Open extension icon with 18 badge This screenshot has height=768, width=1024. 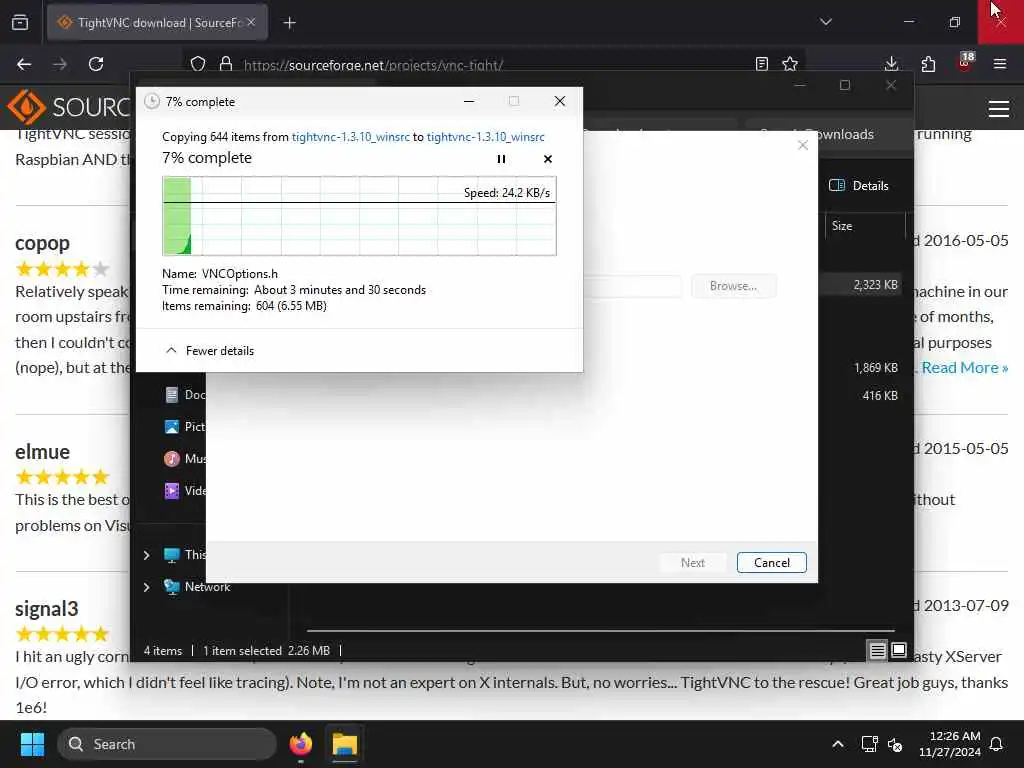click(x=965, y=63)
